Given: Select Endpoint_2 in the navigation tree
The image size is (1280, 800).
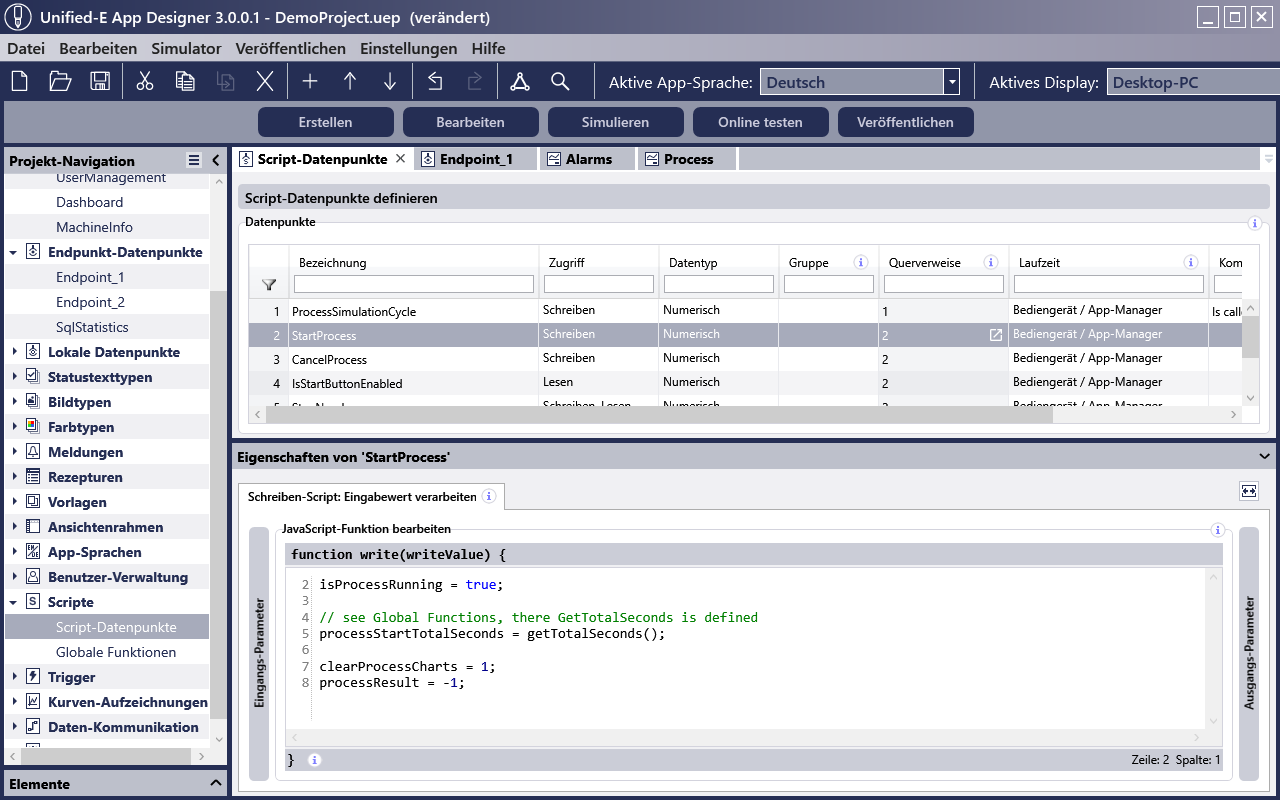Looking at the screenshot, I should click(x=90, y=302).
